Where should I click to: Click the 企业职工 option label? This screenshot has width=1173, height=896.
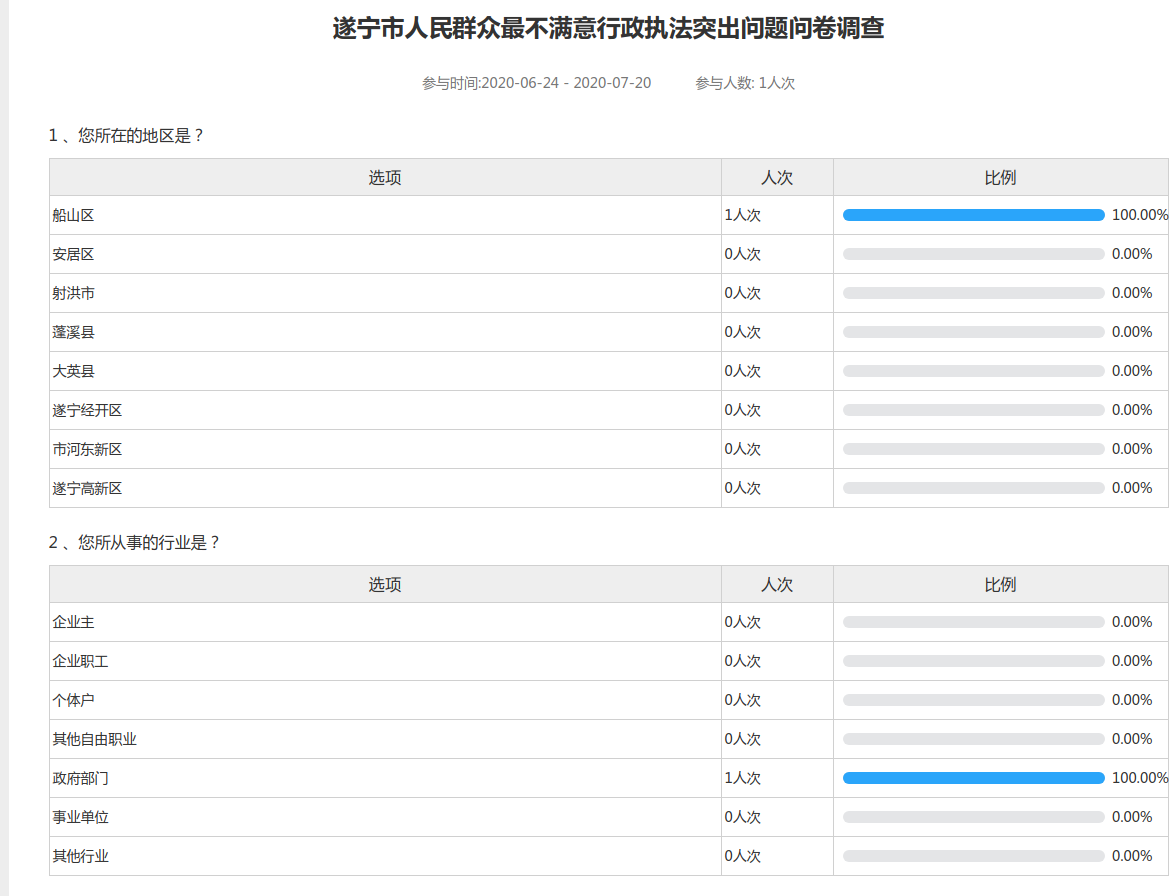(80, 661)
